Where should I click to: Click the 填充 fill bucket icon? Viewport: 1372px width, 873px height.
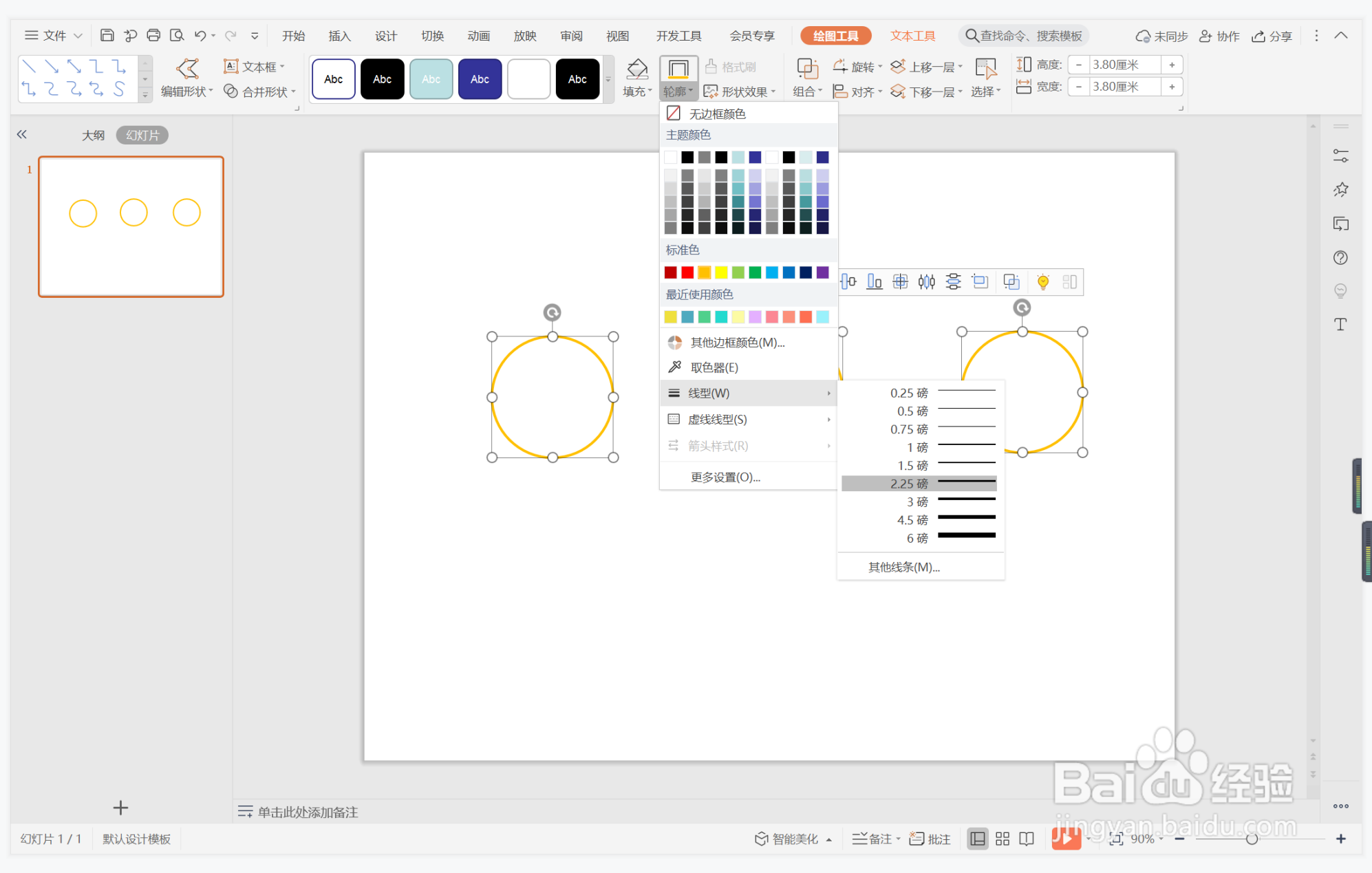point(636,68)
